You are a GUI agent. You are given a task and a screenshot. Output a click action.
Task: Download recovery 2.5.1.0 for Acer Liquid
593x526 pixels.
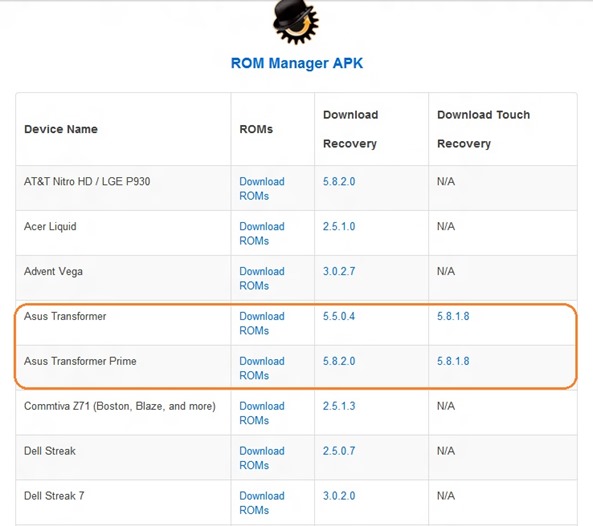click(x=339, y=227)
